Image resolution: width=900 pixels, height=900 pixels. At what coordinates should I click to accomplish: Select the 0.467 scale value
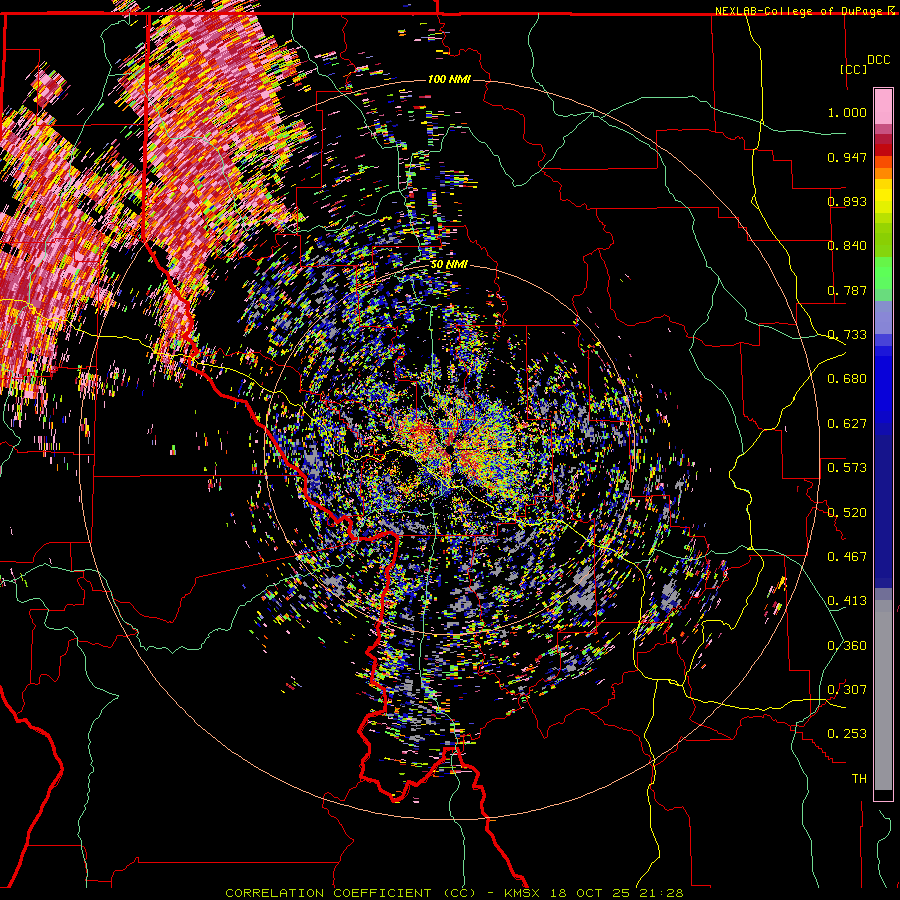click(x=847, y=557)
